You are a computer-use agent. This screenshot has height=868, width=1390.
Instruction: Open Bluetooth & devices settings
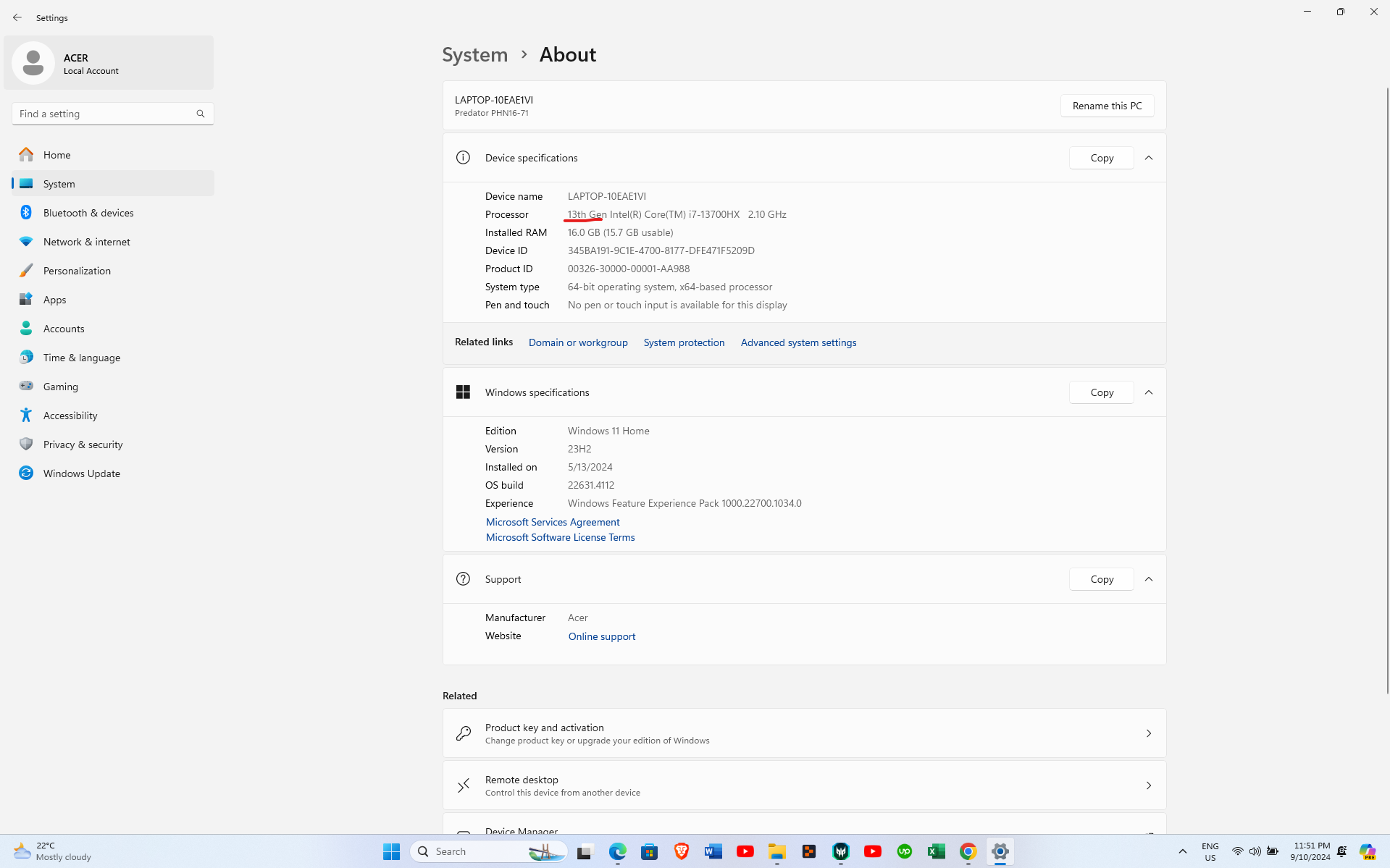coord(113,213)
